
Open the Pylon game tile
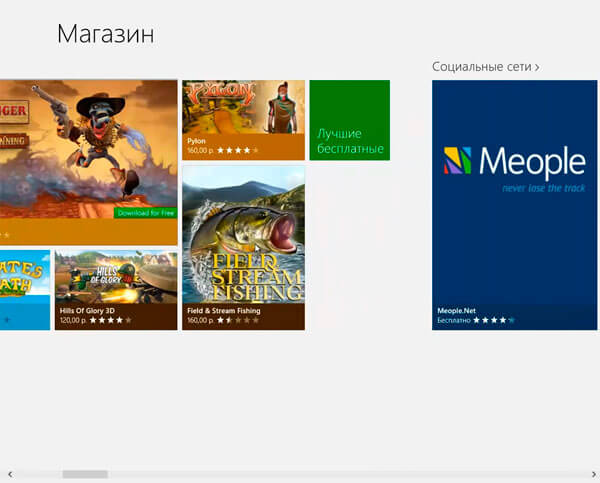tap(243, 120)
